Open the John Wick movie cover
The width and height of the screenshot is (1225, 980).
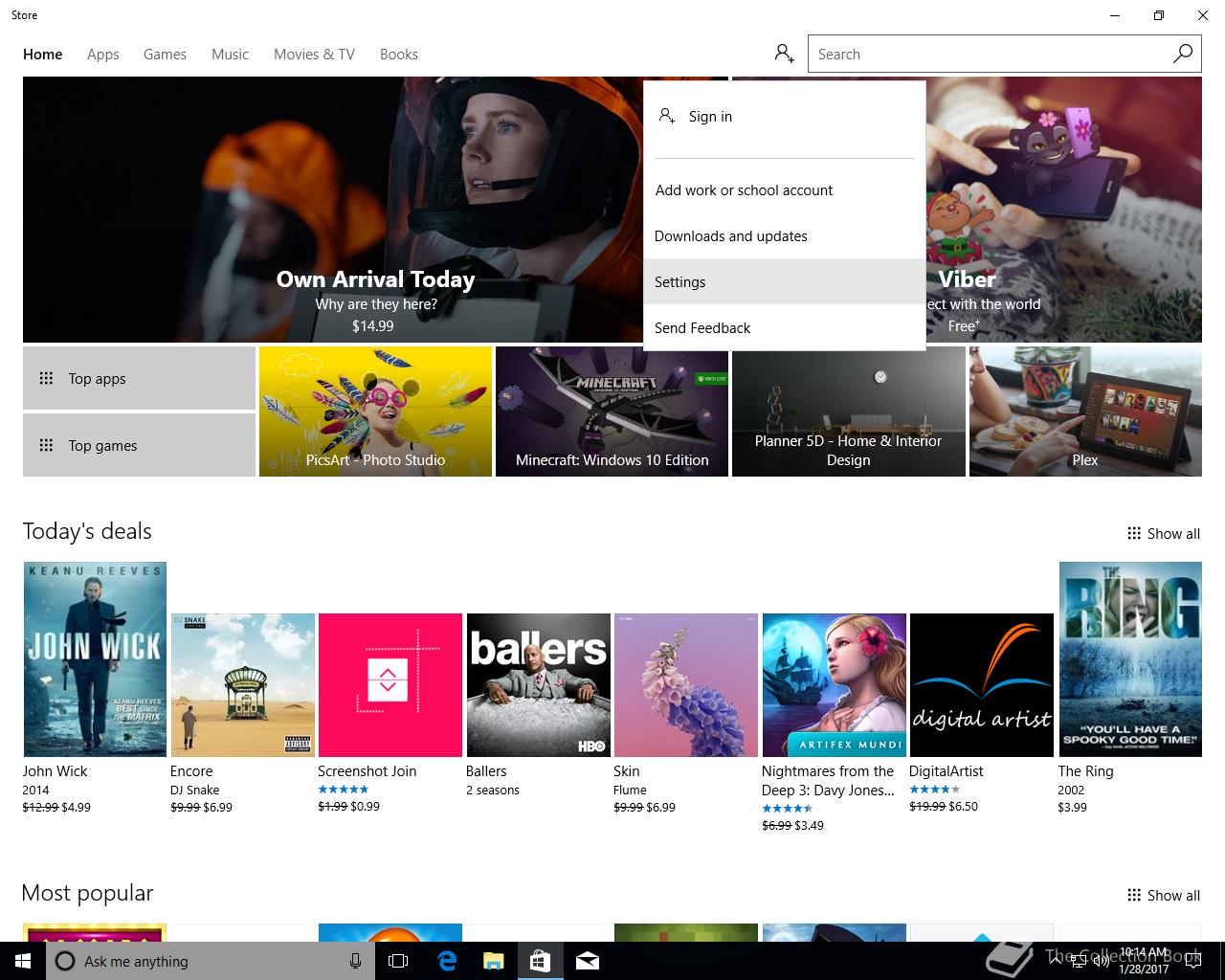(95, 659)
